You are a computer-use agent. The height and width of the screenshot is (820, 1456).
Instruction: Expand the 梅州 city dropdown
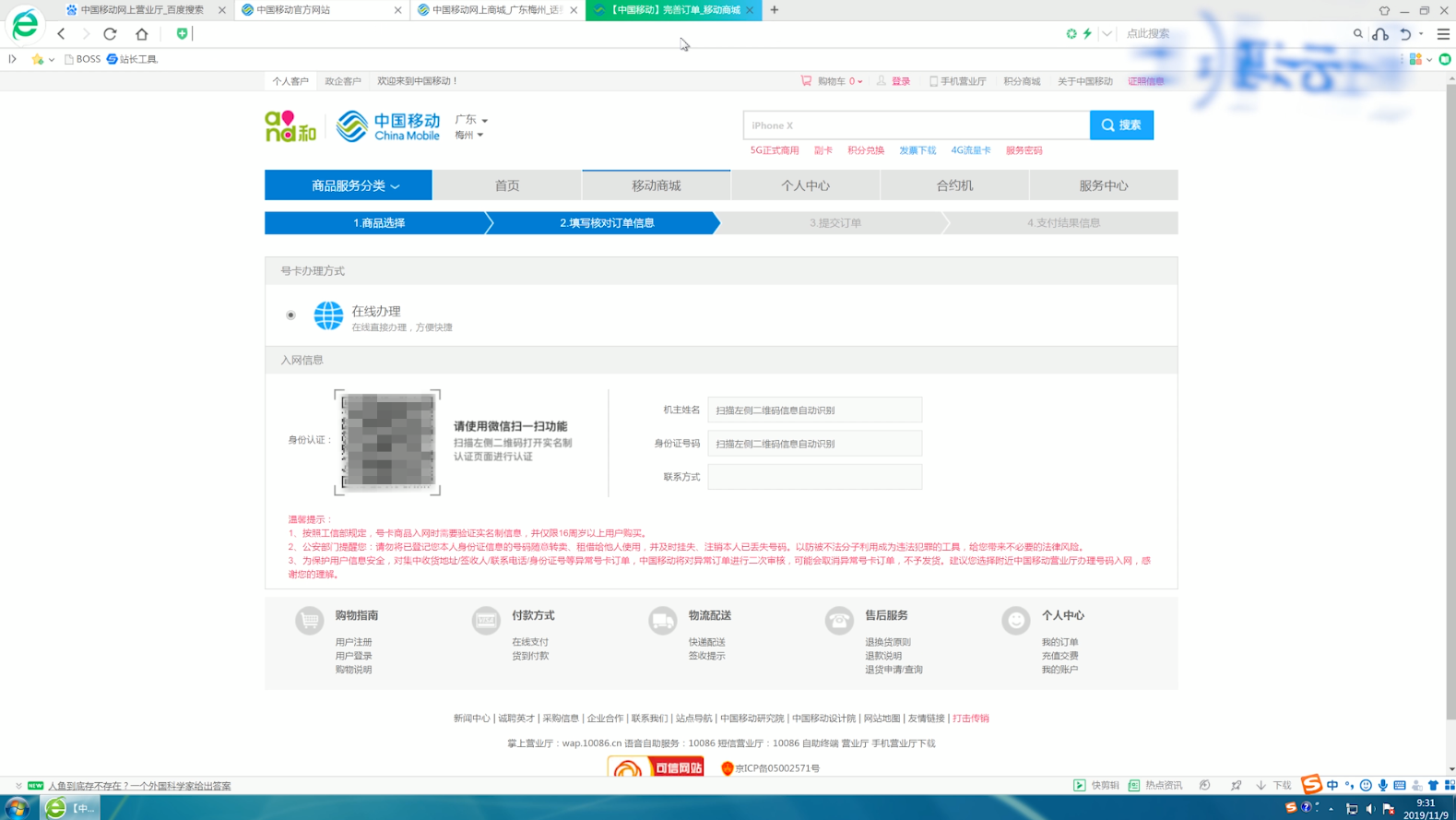[468, 135]
